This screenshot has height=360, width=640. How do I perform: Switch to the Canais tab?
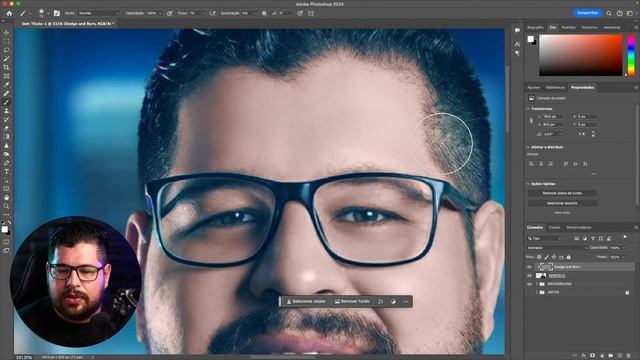[x=554, y=227]
